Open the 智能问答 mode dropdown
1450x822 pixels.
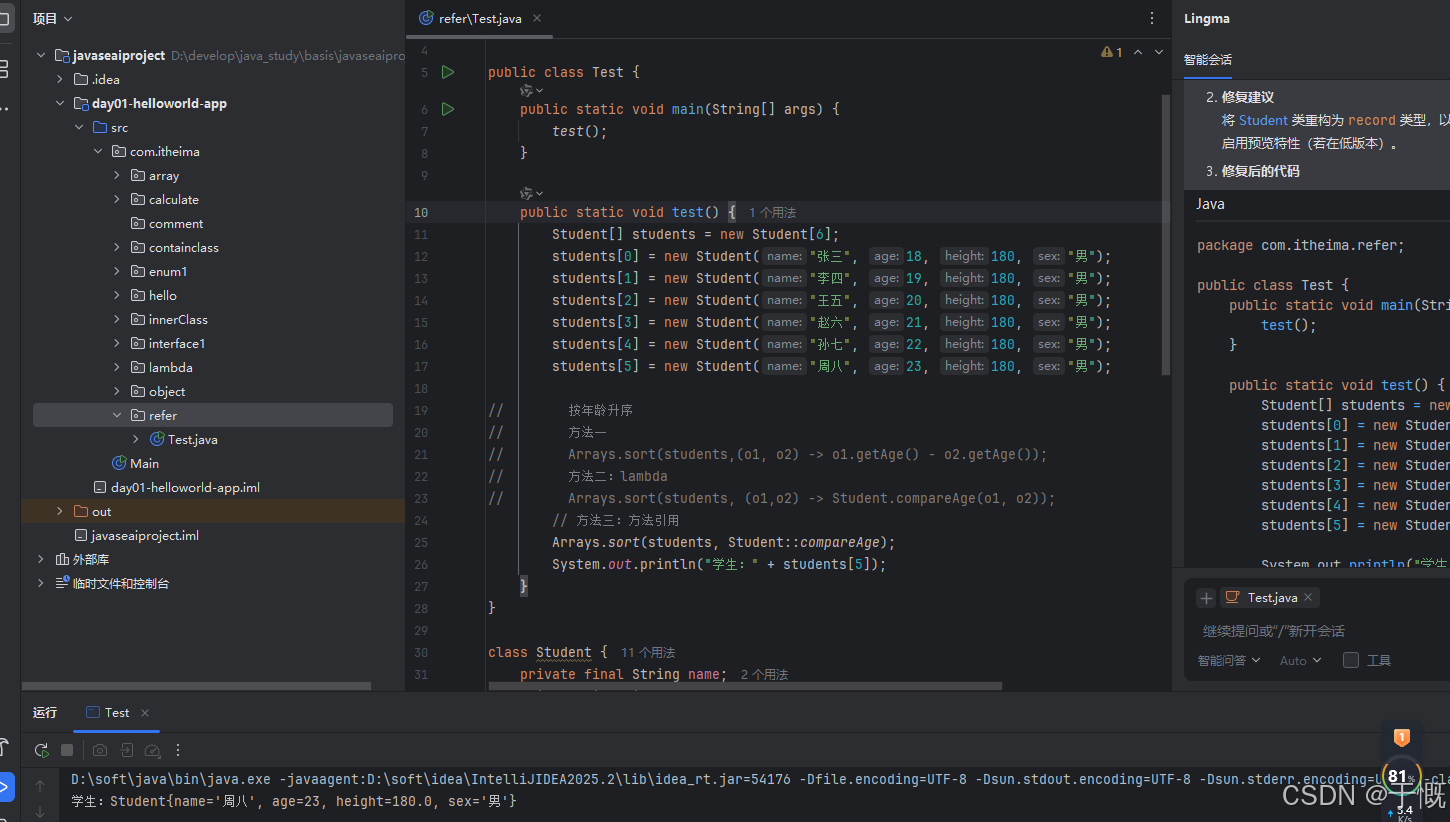[1228, 659]
